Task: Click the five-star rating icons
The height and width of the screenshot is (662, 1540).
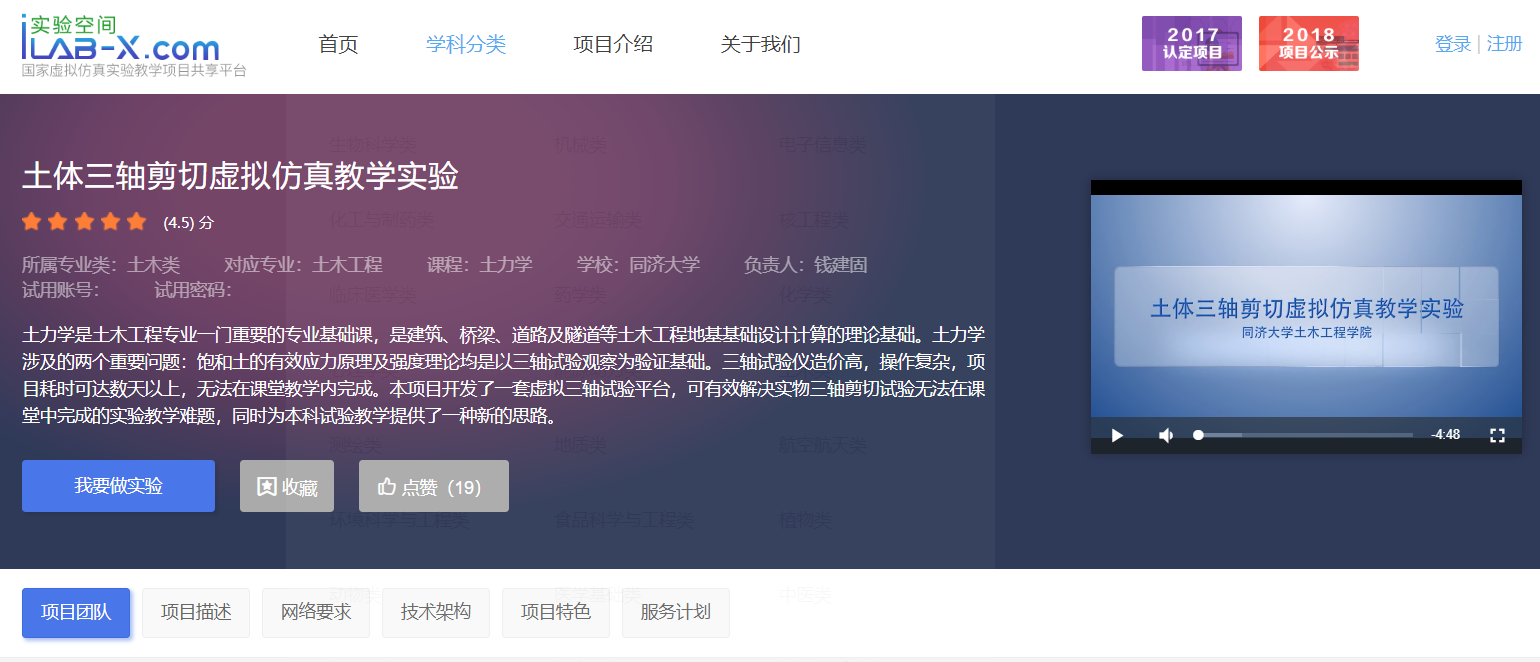Action: (84, 221)
